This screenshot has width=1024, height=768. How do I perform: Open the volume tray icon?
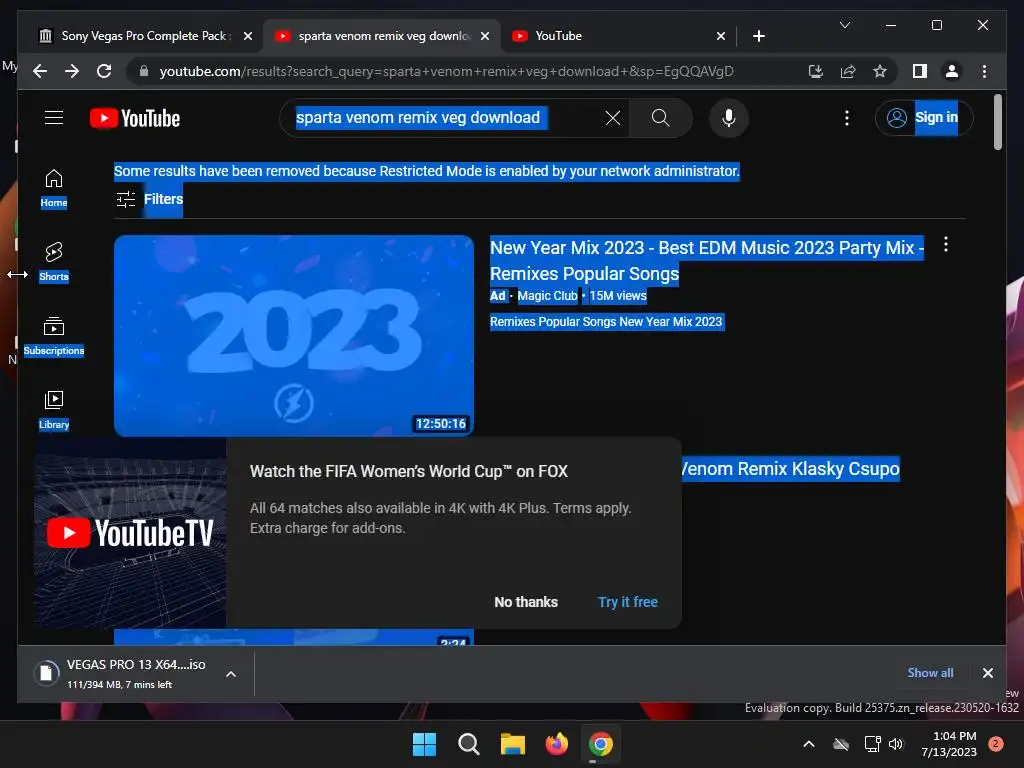tap(896, 744)
